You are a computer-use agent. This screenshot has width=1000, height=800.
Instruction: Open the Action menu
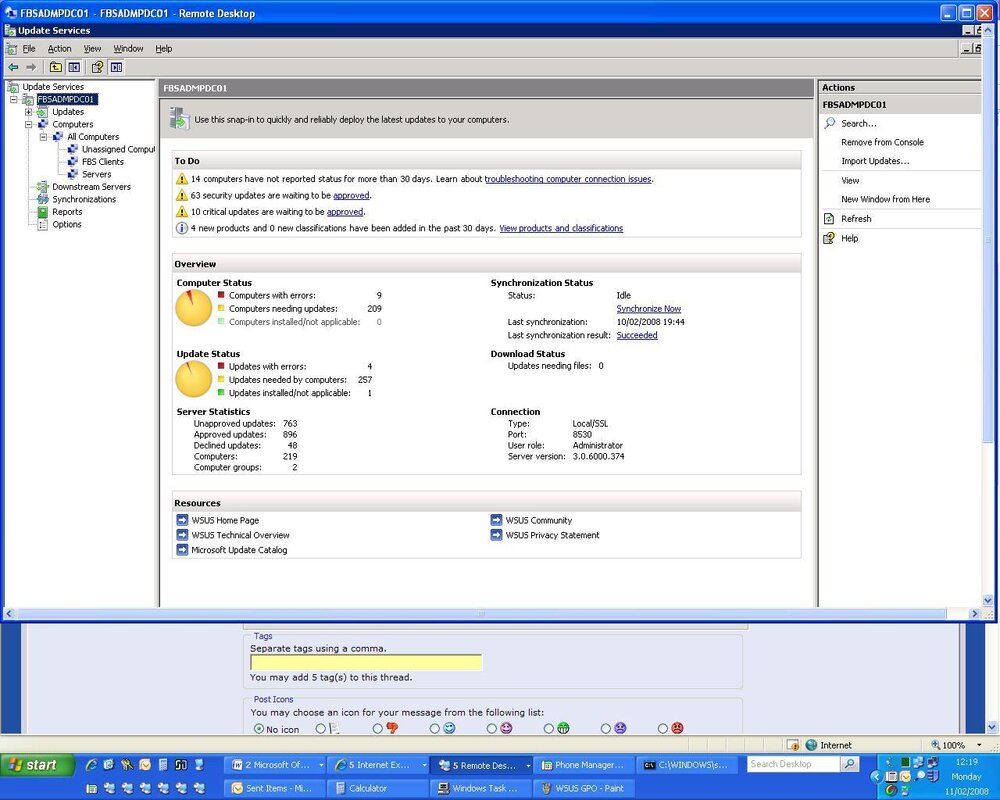click(x=59, y=48)
